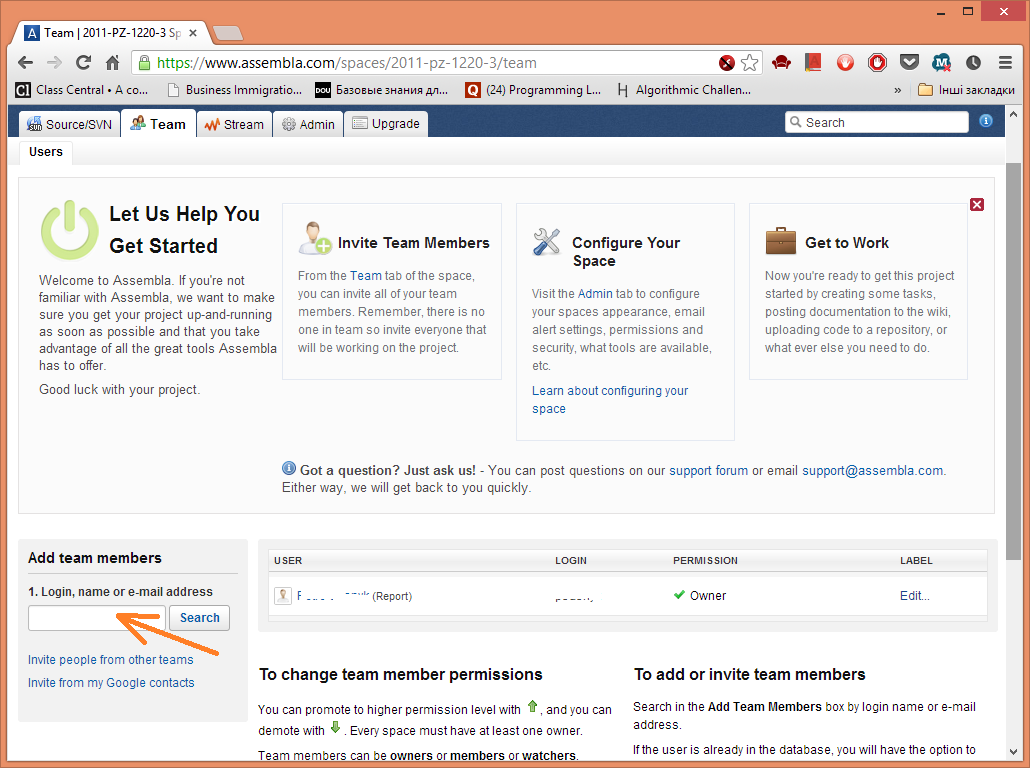
Task: Click the info icon next to Got a question
Action: 289,468
